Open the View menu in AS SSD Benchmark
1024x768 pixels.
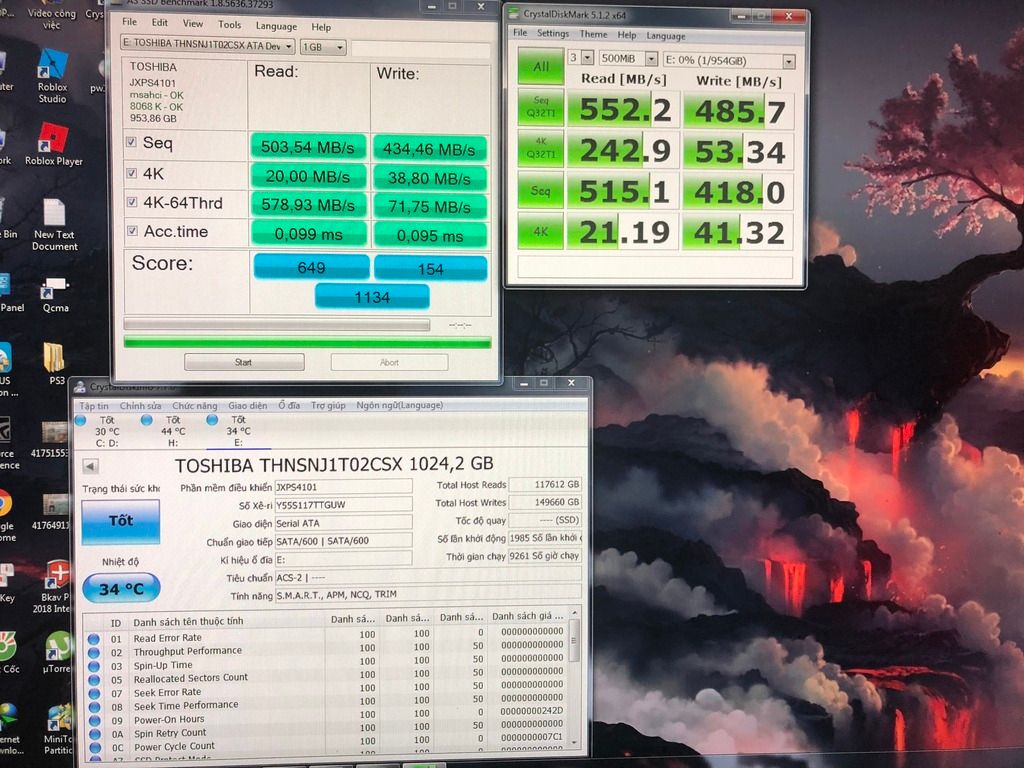coord(193,24)
